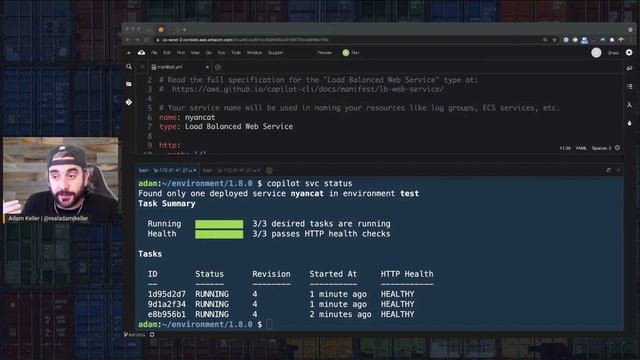Click line 6 "name: nyancat"
Image resolution: width=640 pixels, height=360 pixels.
187,117
